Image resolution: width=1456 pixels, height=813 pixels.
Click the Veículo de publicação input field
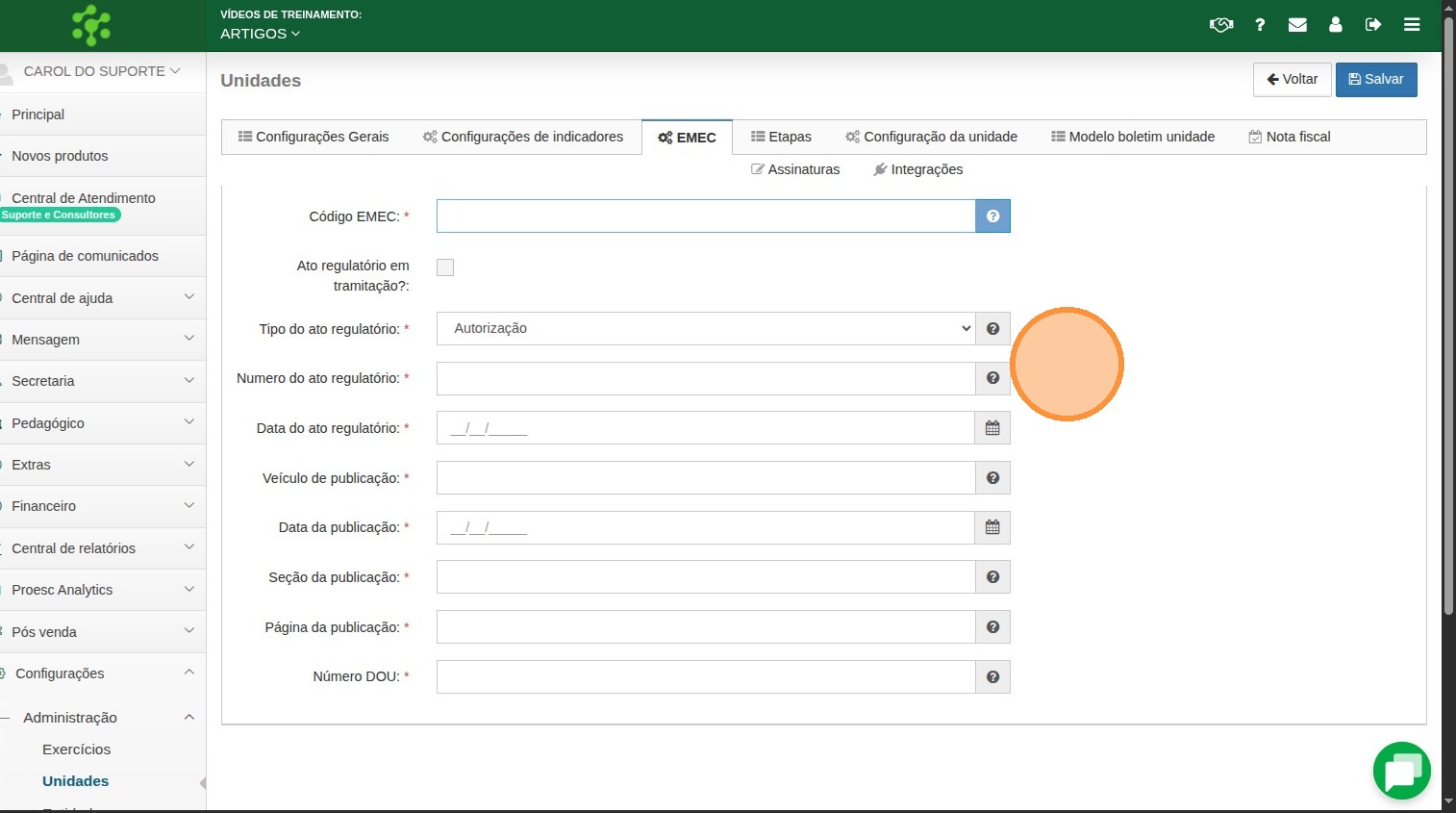tap(706, 478)
